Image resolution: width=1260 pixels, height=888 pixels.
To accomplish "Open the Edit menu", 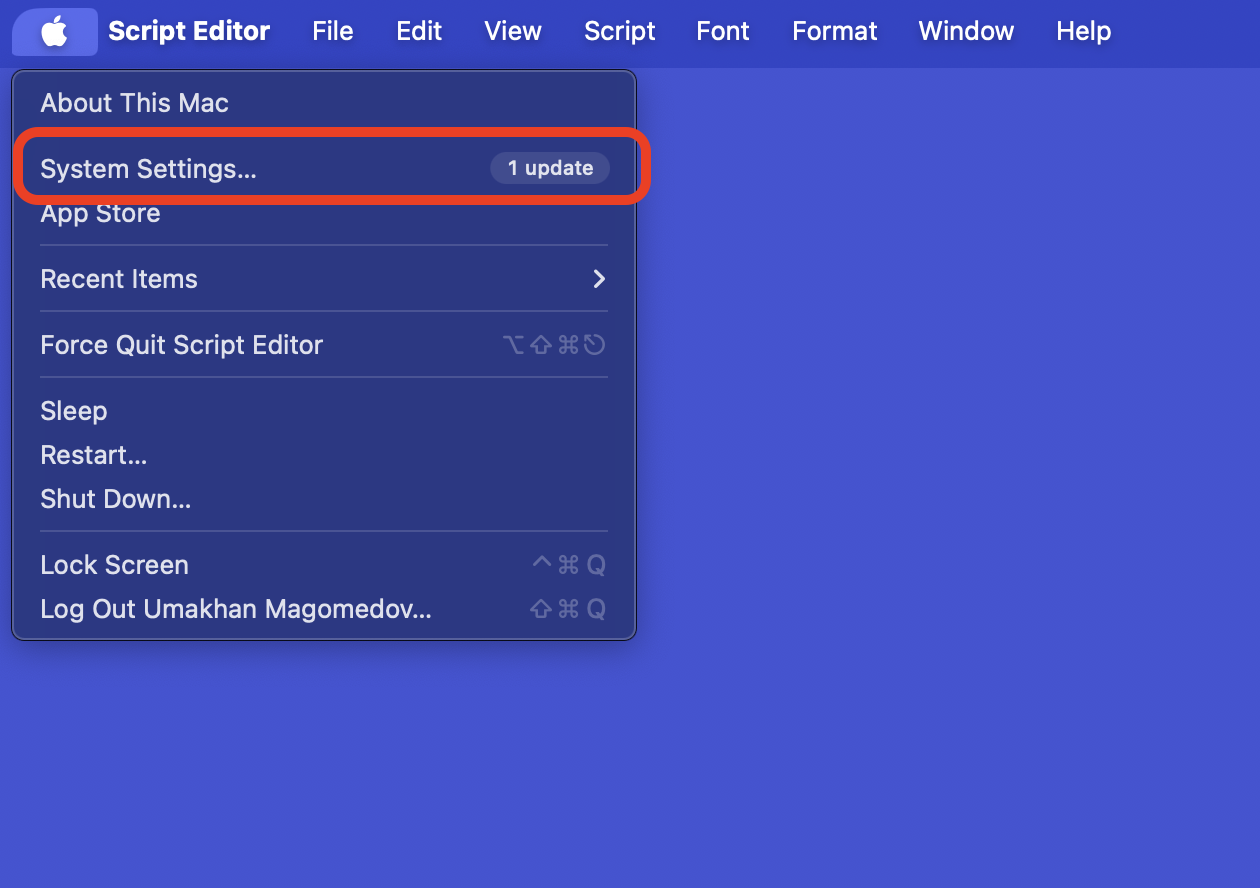I will (419, 32).
